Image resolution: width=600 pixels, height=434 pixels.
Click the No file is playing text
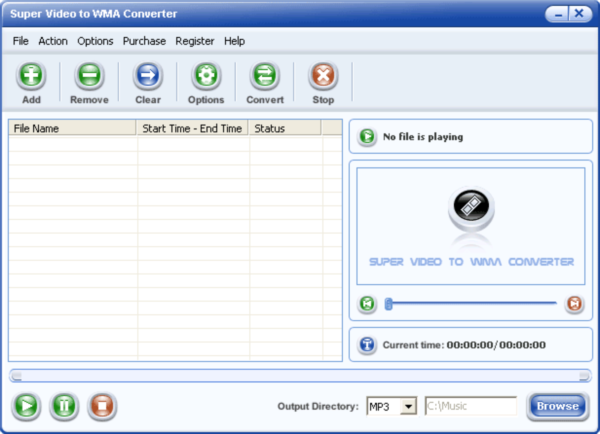pyautogui.click(x=423, y=137)
